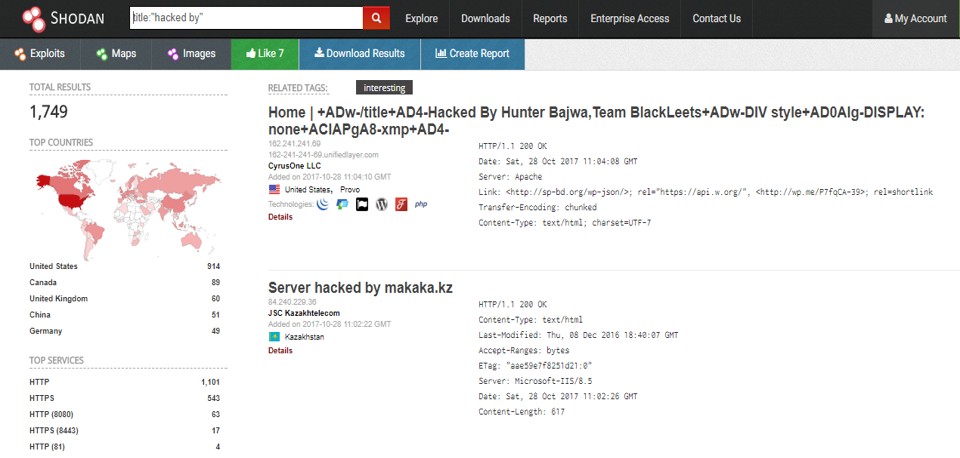Open the Downloads menu item
The height and width of the screenshot is (458, 960).
pyautogui.click(x=486, y=19)
